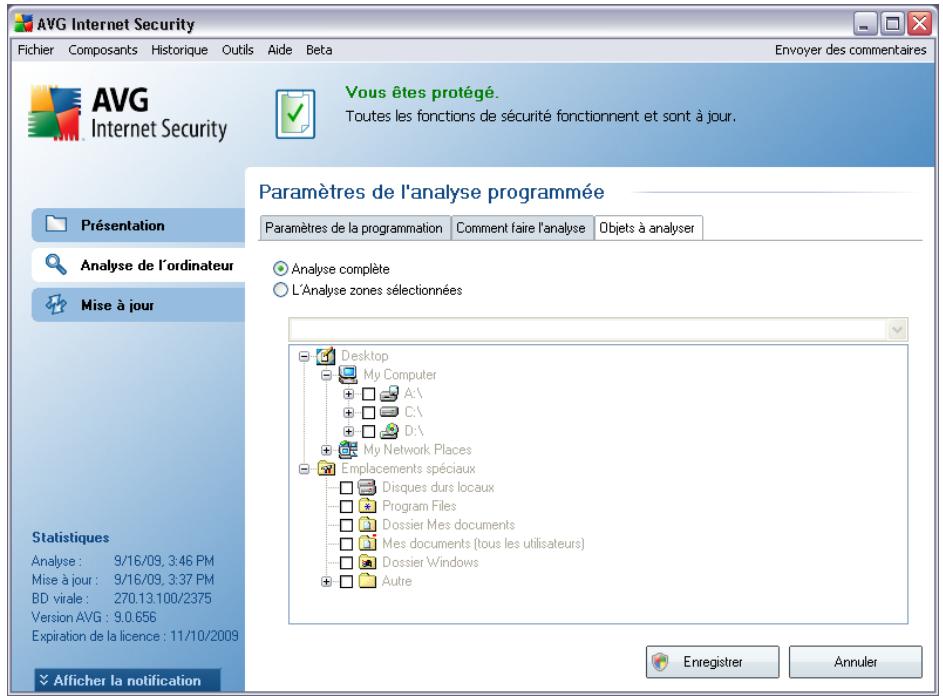Select L'Analyse zones sélectionnées radio button
943x696 pixels.
click(280, 290)
